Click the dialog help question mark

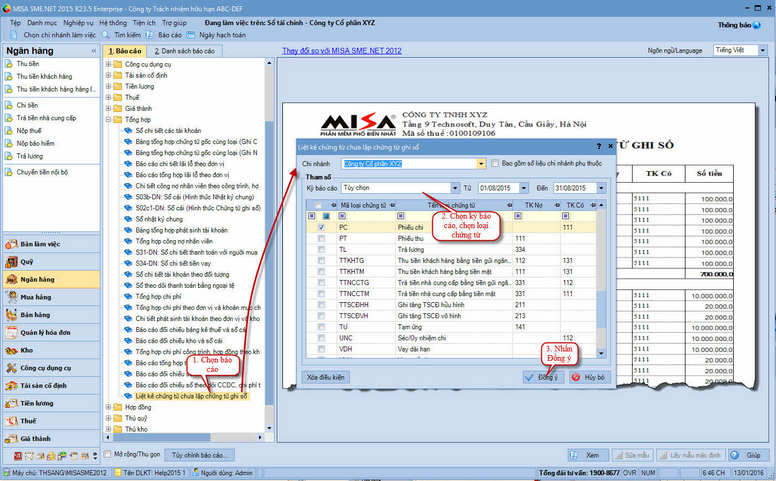point(599,146)
